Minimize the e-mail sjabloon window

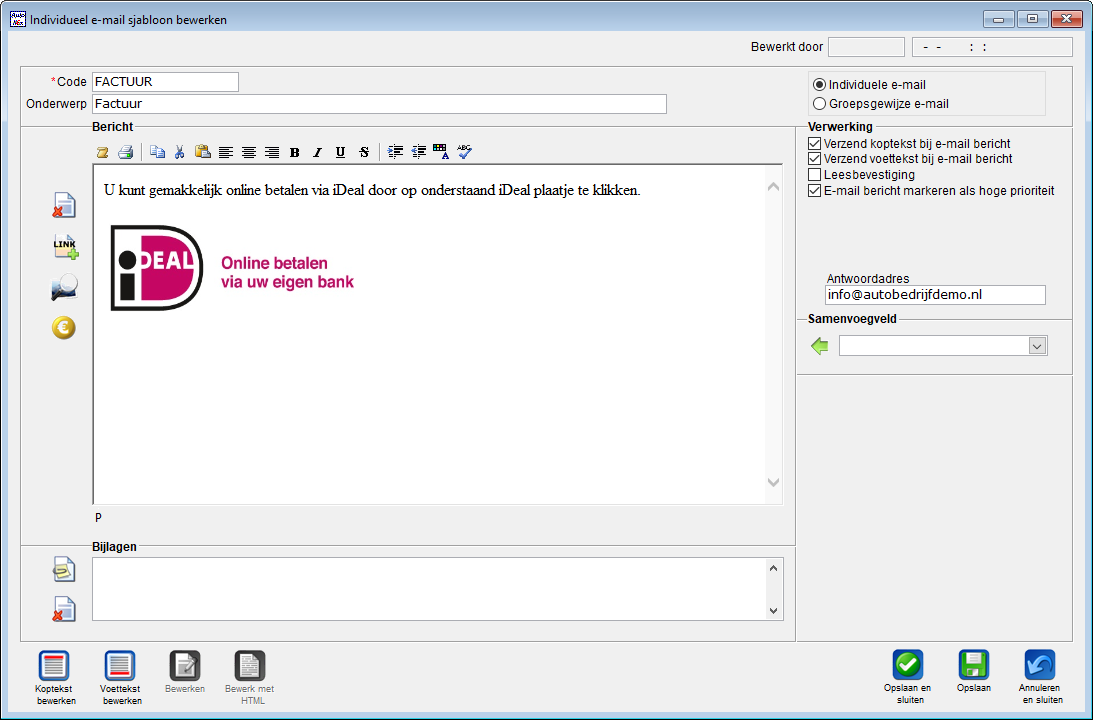point(999,20)
